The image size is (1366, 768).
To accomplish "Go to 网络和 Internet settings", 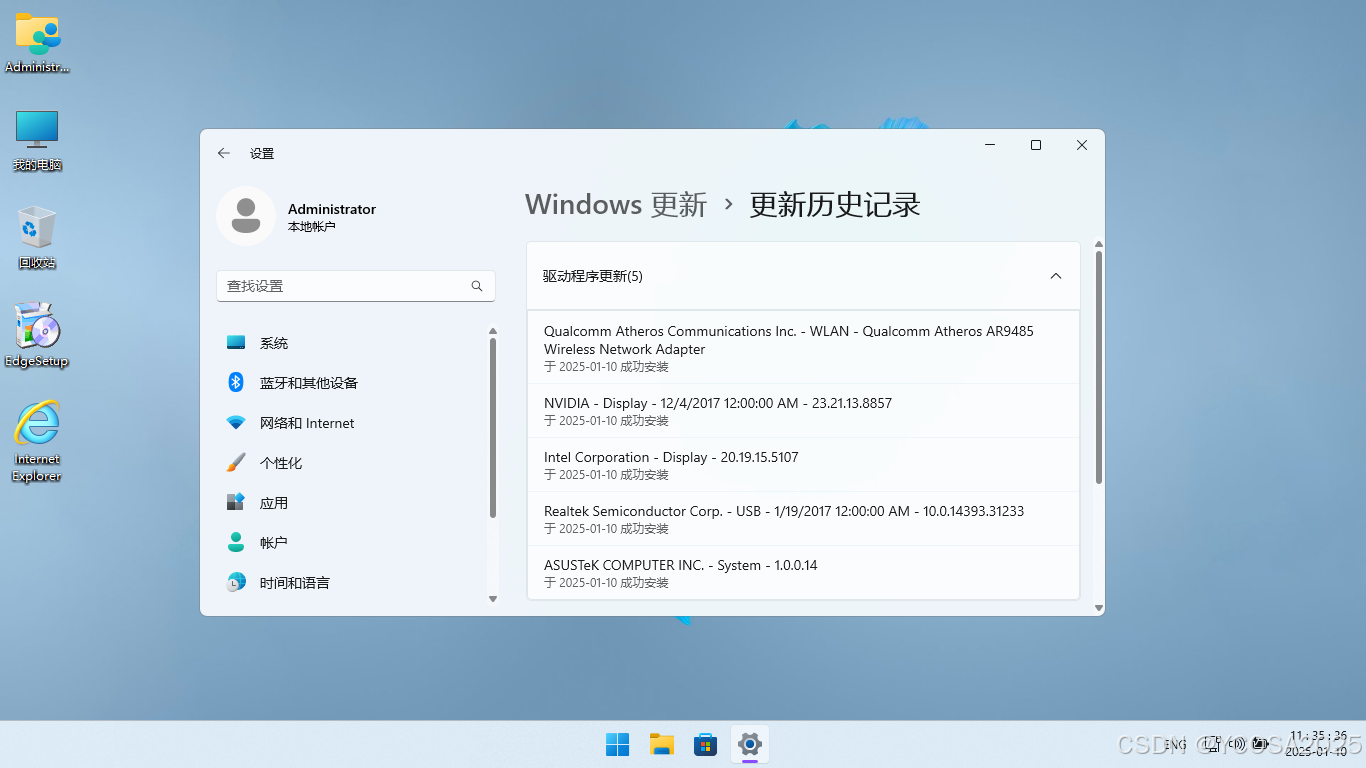I will pyautogui.click(x=351, y=423).
